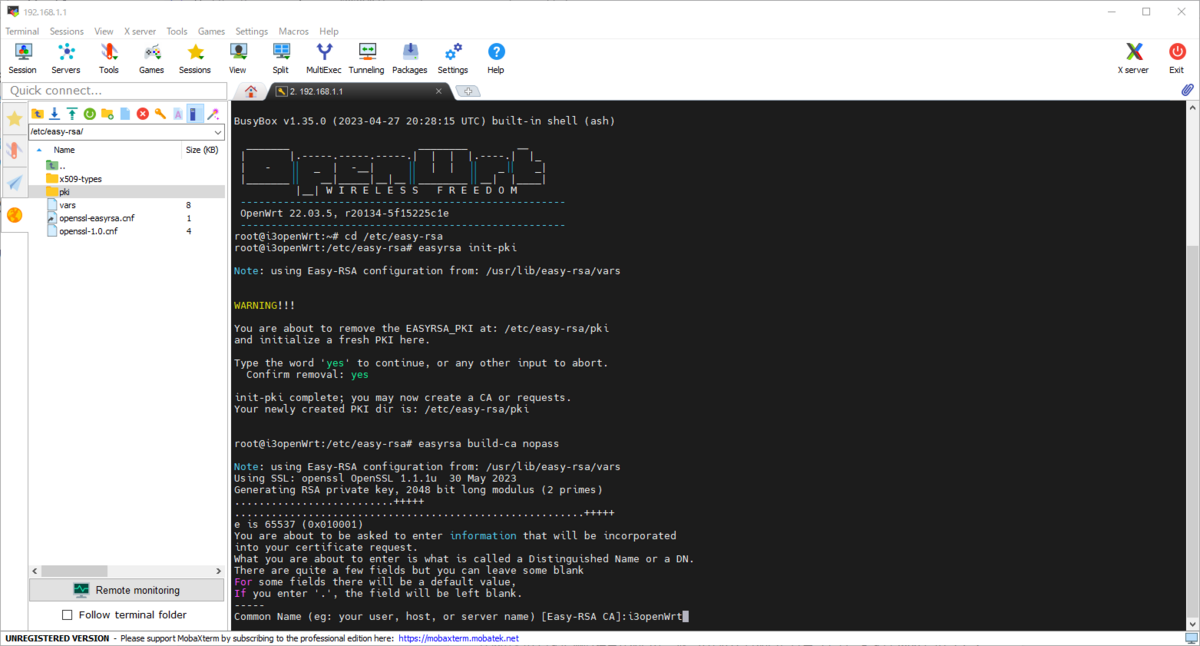Open the View menu in menu bar
The height and width of the screenshot is (646, 1200).
coord(104,31)
